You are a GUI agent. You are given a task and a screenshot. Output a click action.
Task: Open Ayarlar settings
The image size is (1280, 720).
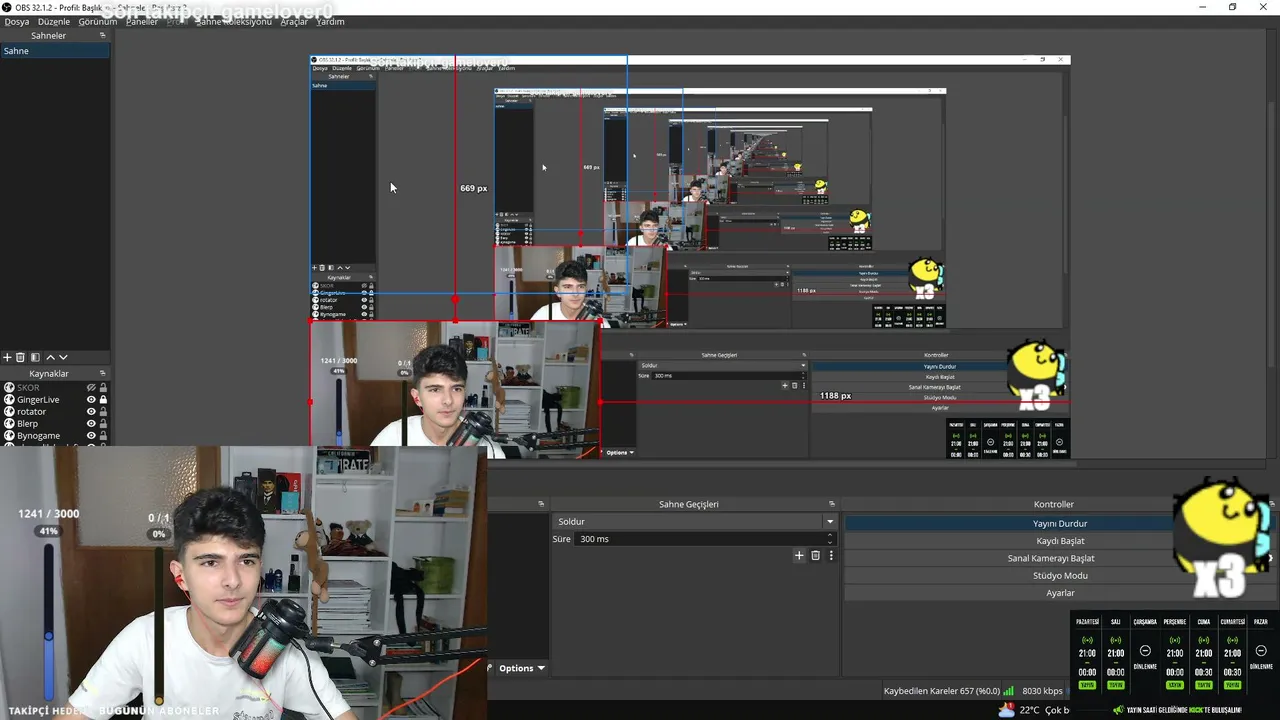pyautogui.click(x=1060, y=593)
